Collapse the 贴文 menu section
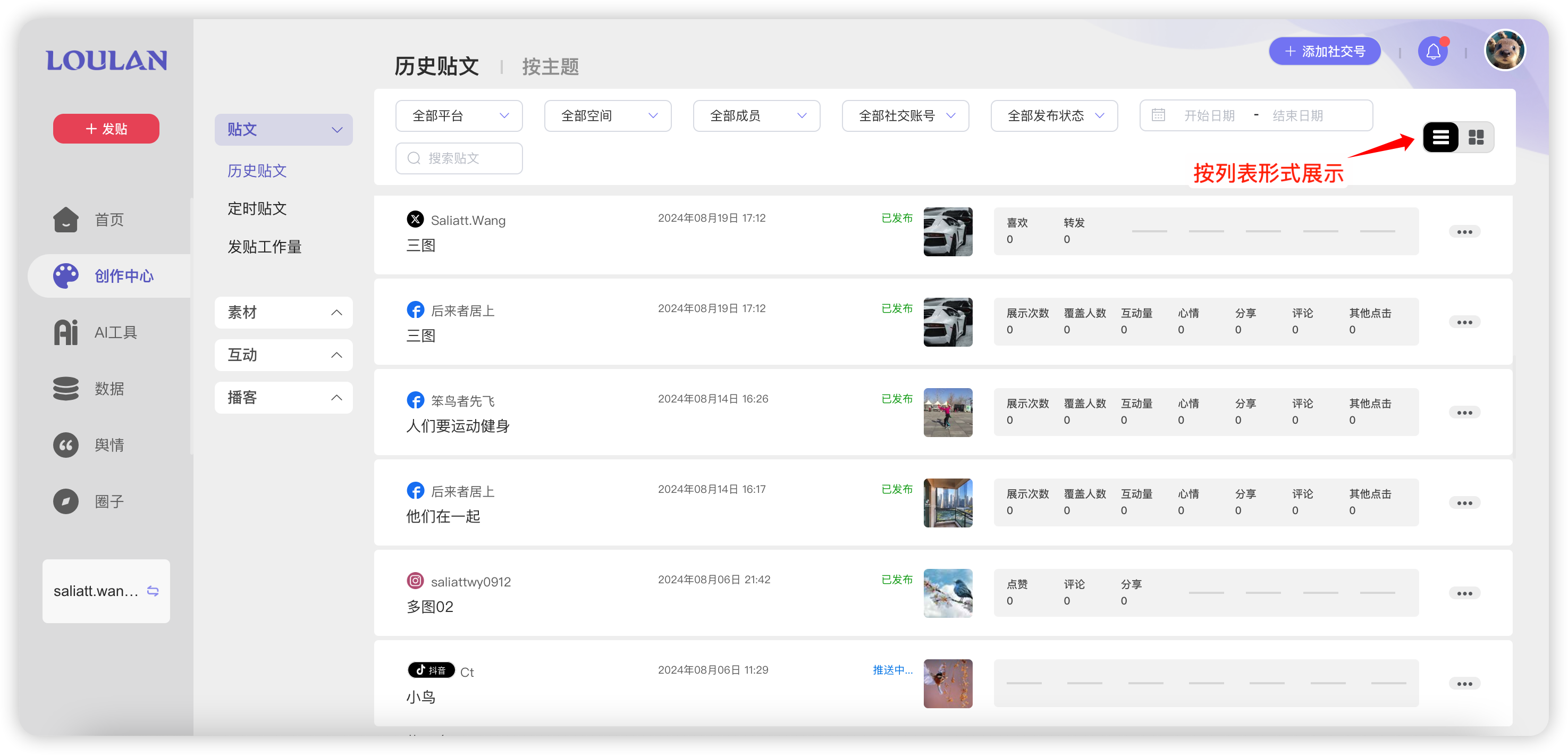The image size is (1568, 755). click(284, 130)
